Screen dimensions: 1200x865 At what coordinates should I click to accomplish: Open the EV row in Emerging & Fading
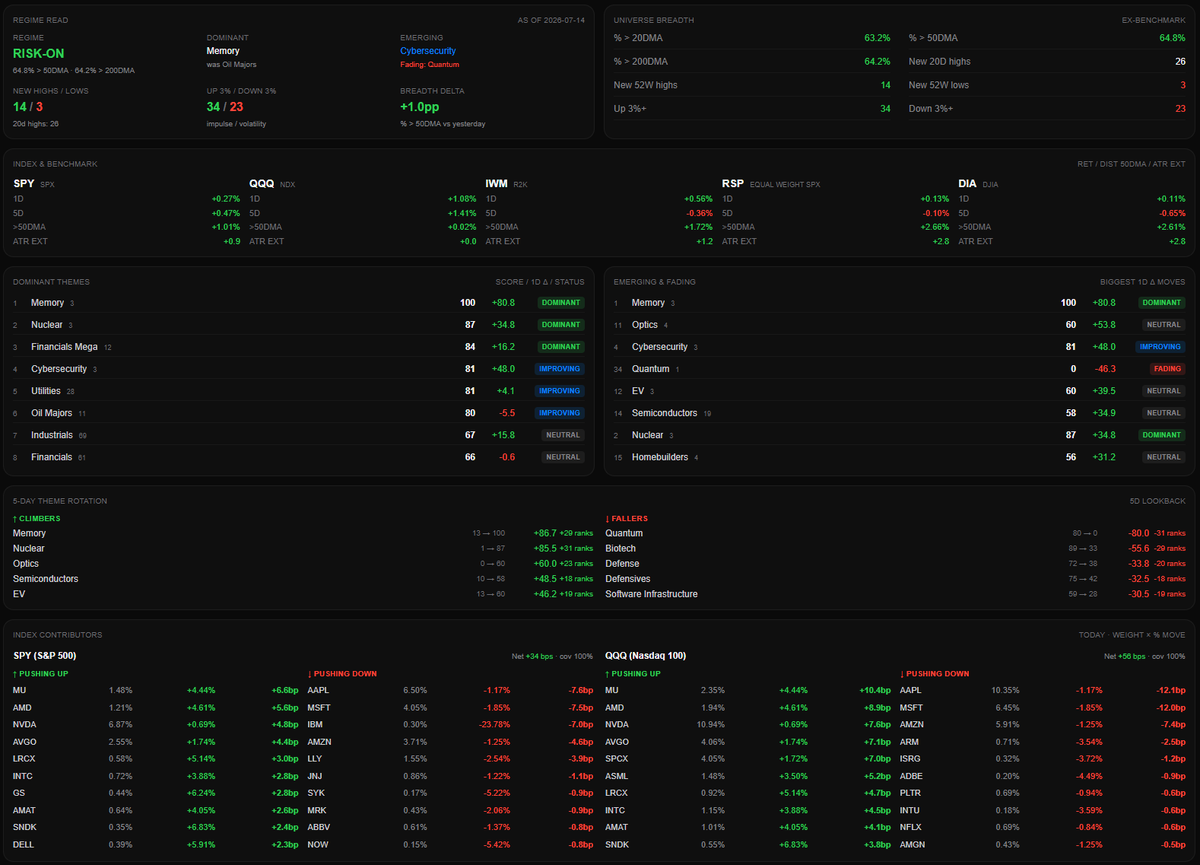(899, 391)
